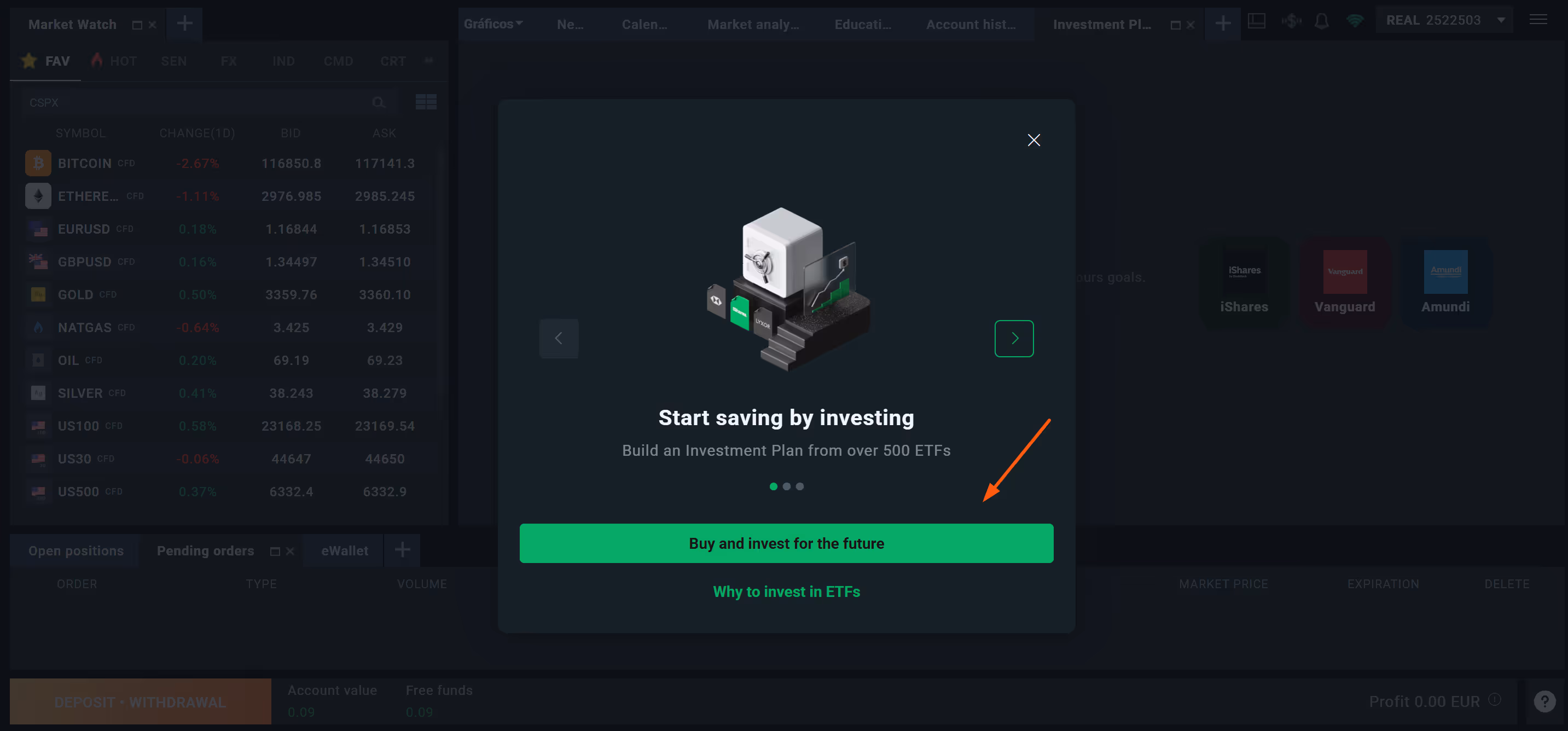Open the hamburger menu in top right

click(1538, 20)
